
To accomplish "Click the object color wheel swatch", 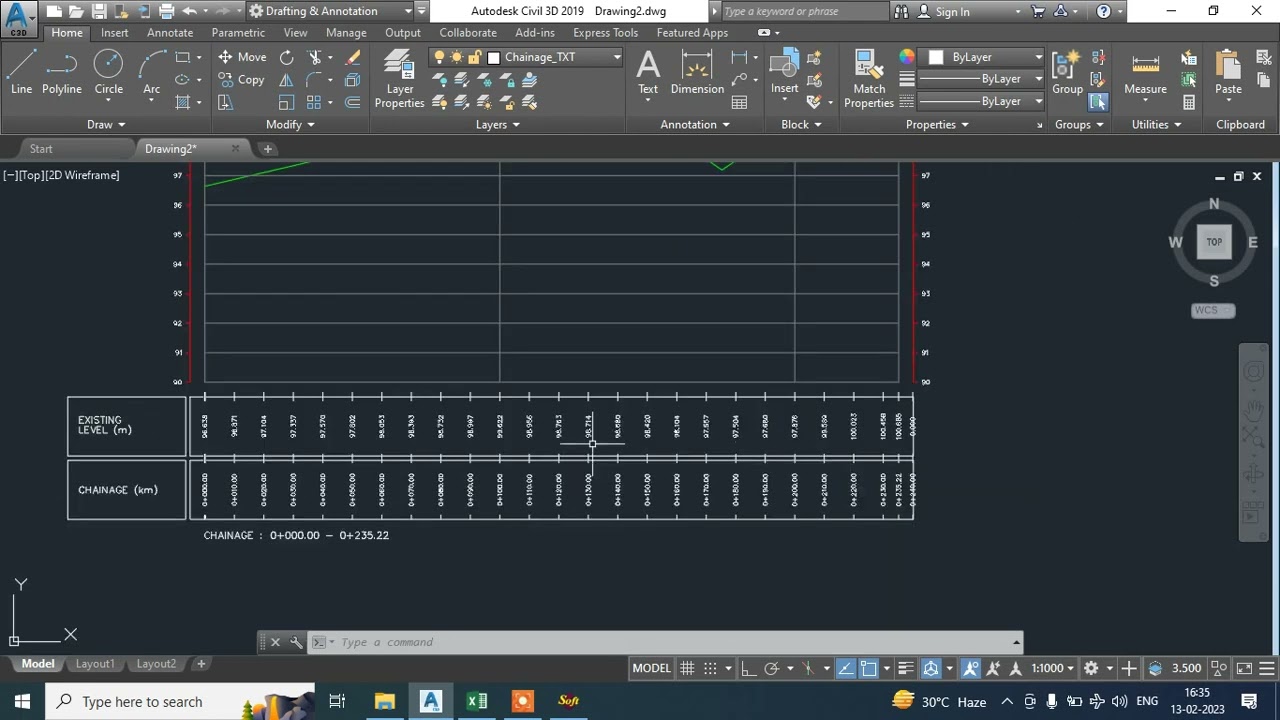I will (x=906, y=57).
